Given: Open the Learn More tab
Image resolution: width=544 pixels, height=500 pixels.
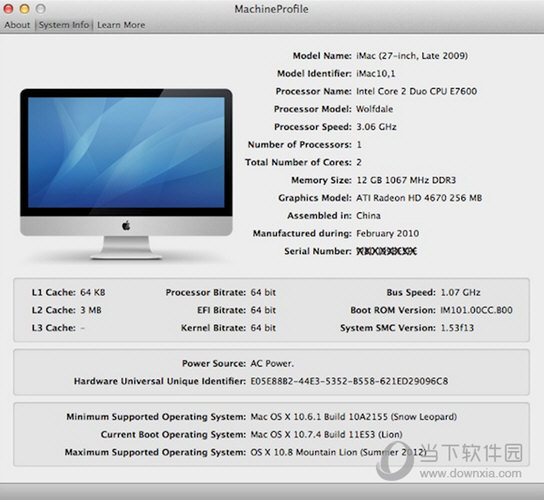Looking at the screenshot, I should click(121, 25).
